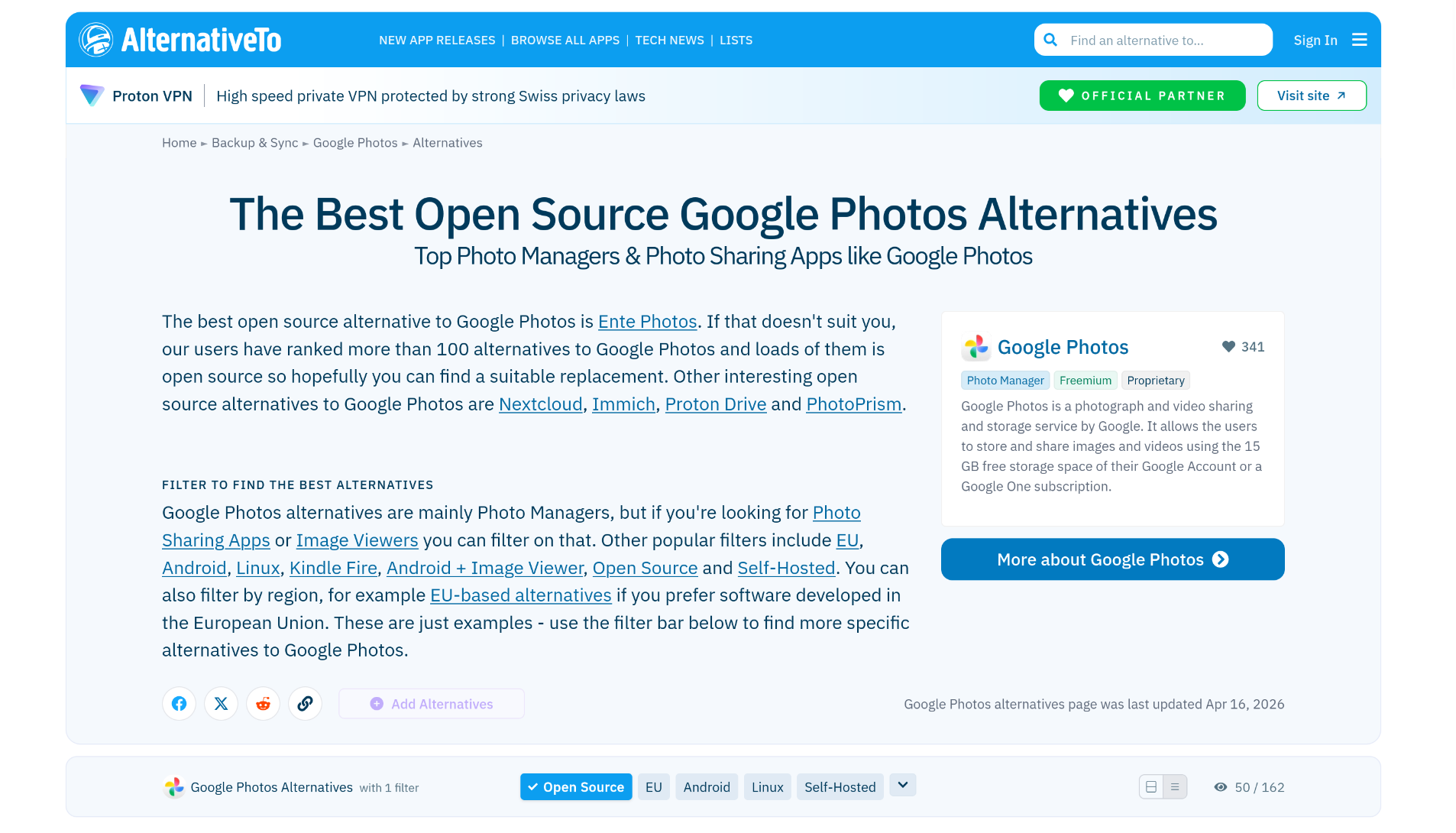The height and width of the screenshot is (833, 1456).
Task: Click the Proton VPN logo icon
Action: click(92, 96)
